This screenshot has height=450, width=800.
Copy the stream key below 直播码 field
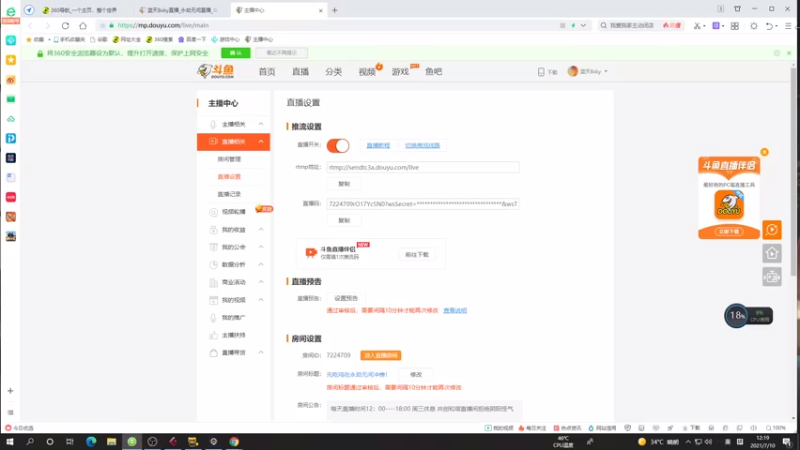(344, 220)
